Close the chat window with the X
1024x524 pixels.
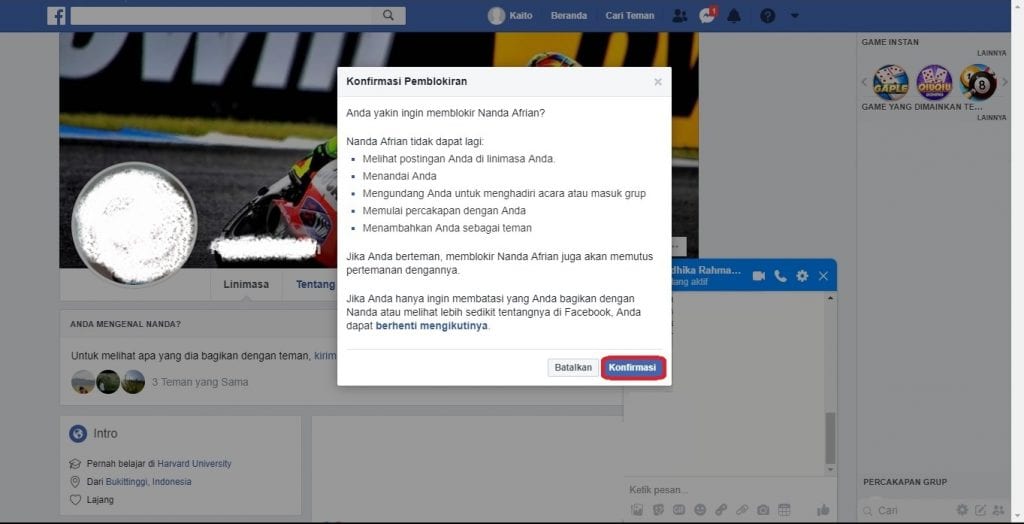[823, 276]
